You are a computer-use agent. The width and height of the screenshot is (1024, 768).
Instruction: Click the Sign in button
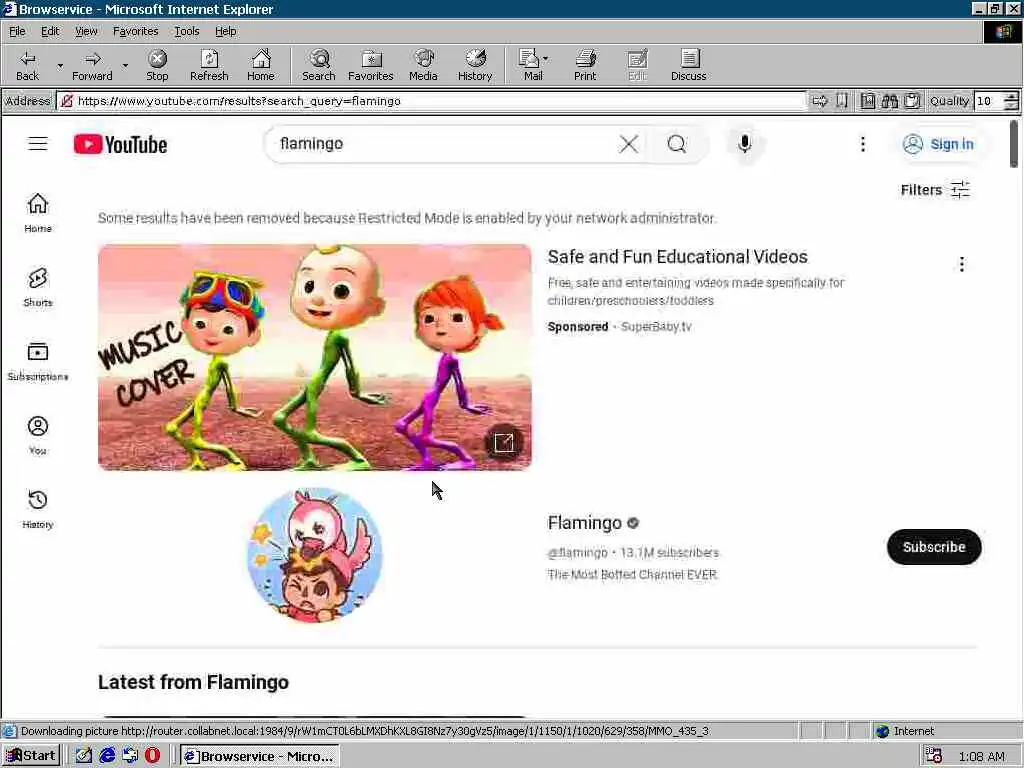point(938,144)
